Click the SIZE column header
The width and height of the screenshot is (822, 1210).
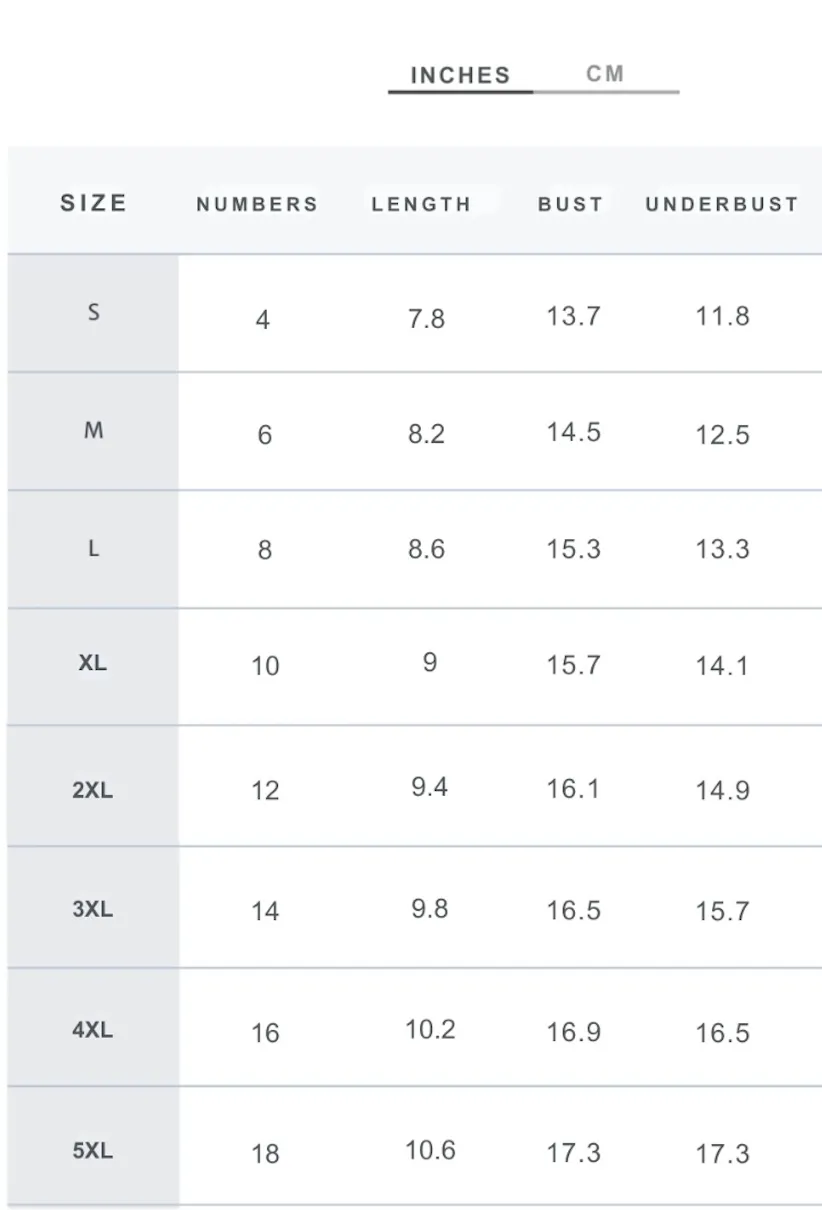pyautogui.click(x=94, y=203)
